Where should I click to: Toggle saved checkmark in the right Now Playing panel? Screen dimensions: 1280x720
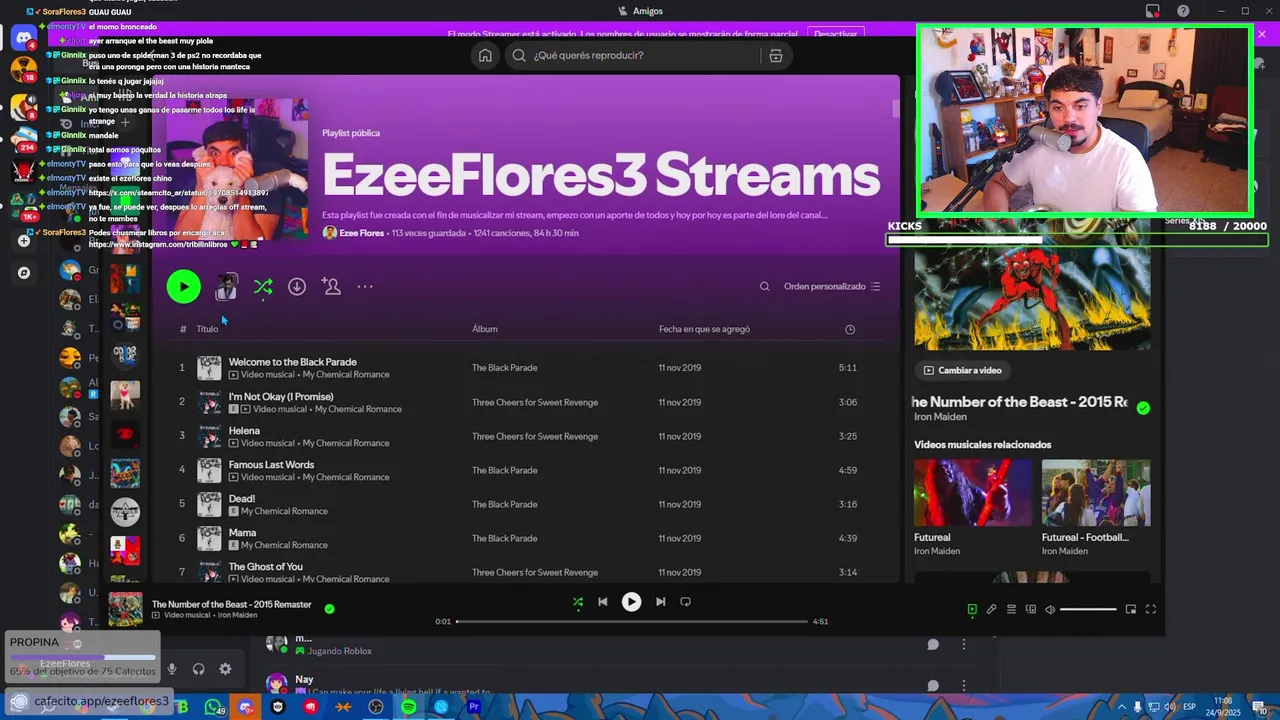click(1143, 408)
